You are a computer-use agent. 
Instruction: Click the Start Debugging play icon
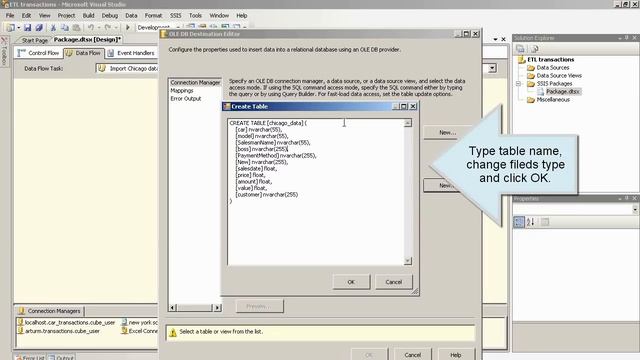point(128,28)
